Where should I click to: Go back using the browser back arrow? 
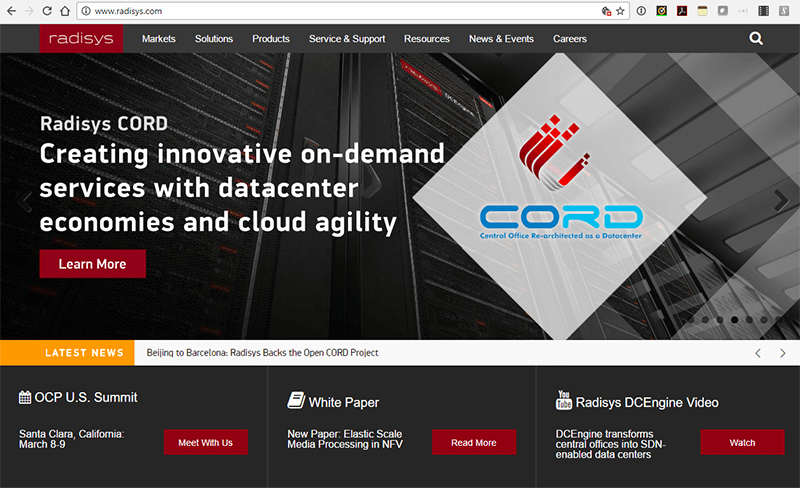click(9, 11)
